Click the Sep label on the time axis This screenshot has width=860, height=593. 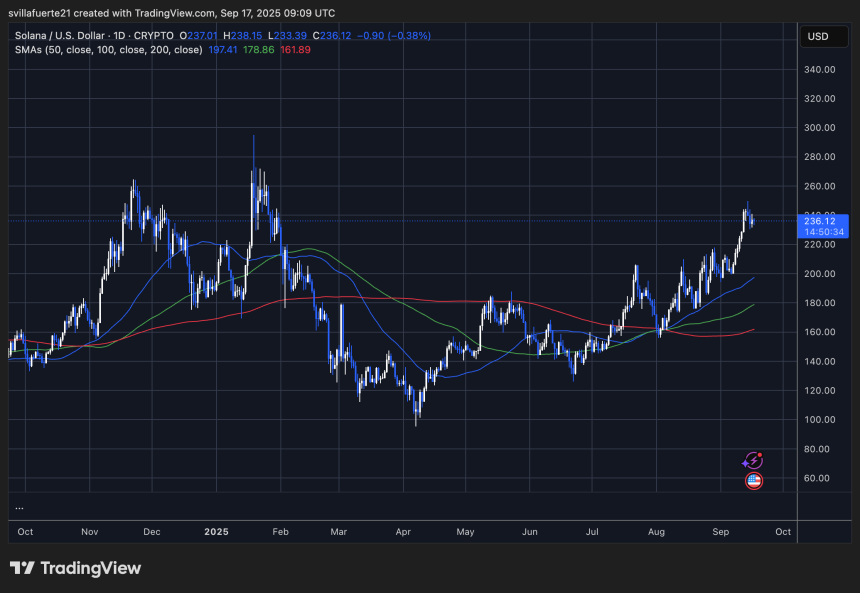tap(720, 532)
